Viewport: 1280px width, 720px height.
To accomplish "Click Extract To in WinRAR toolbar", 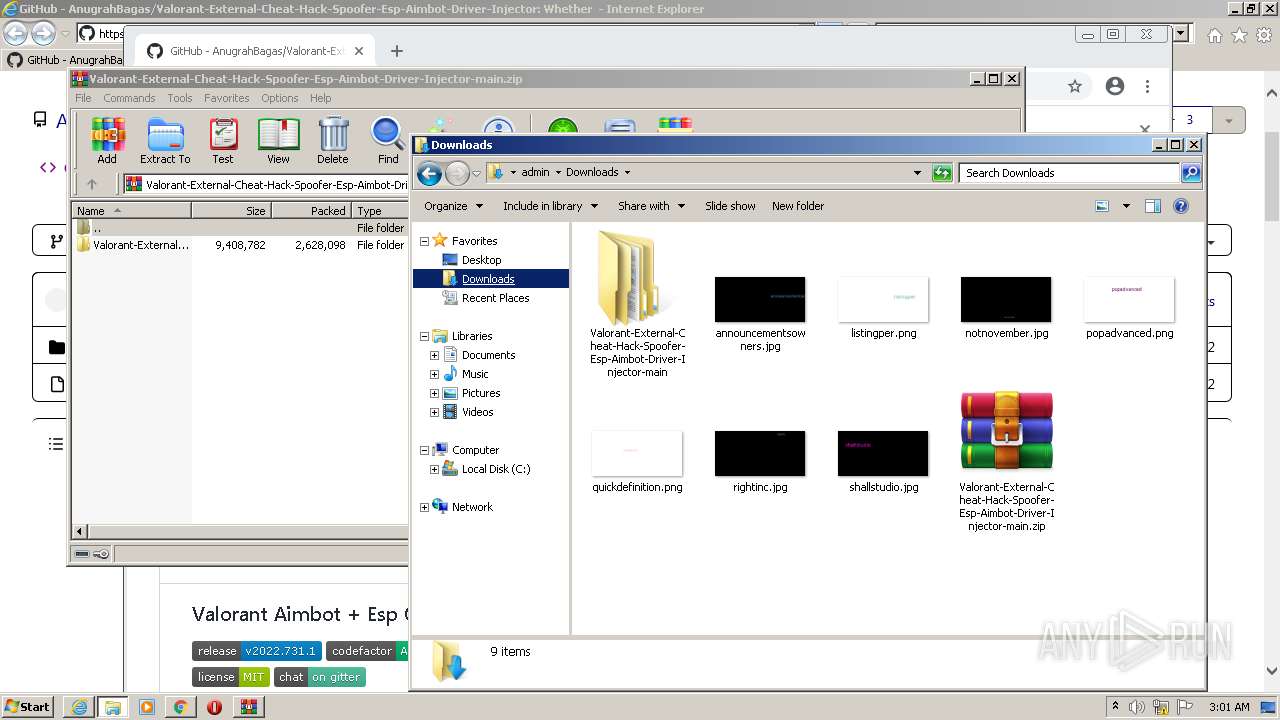I will pyautogui.click(x=165, y=141).
